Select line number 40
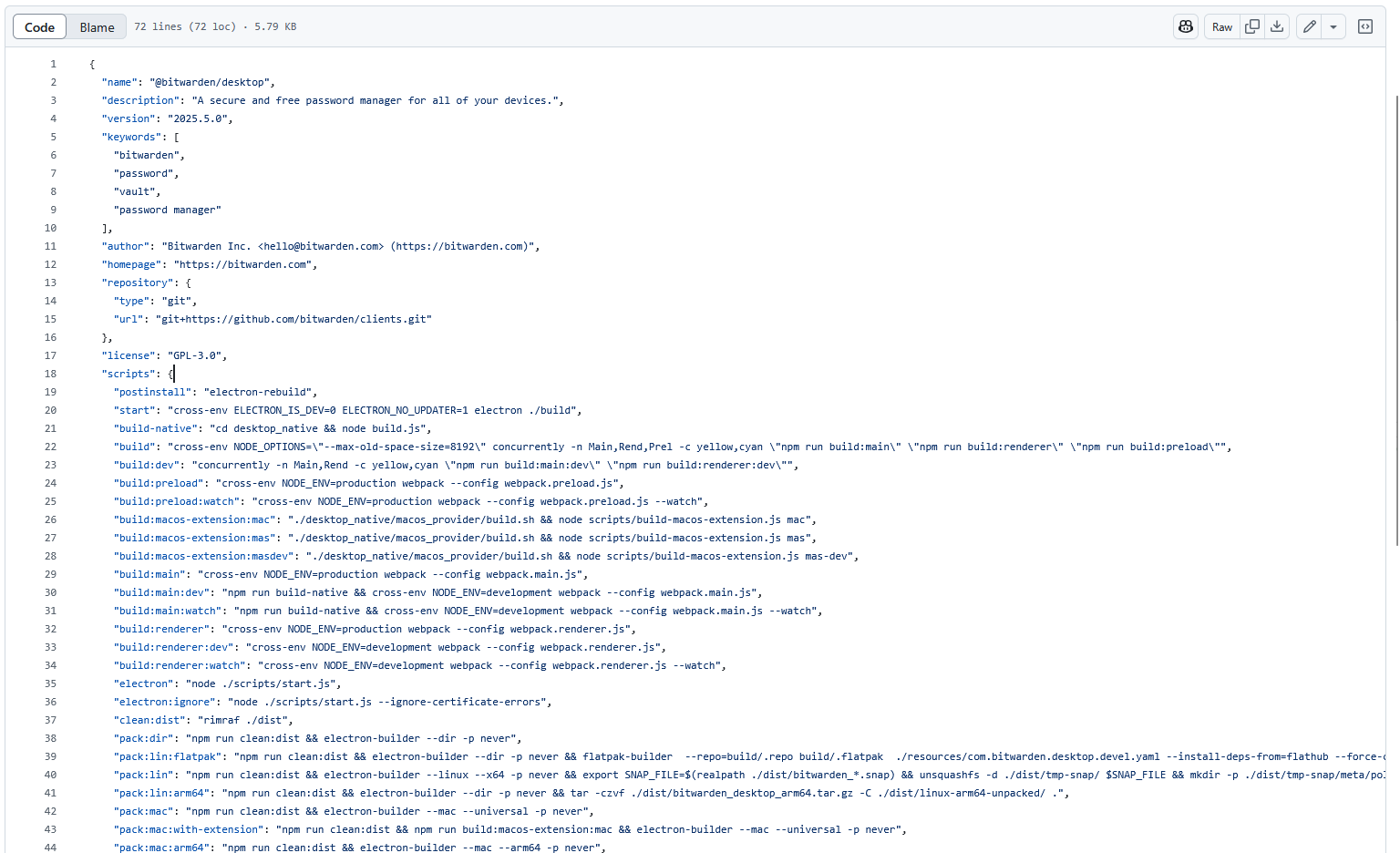Screen dimensions: 1400x853 click(50, 775)
